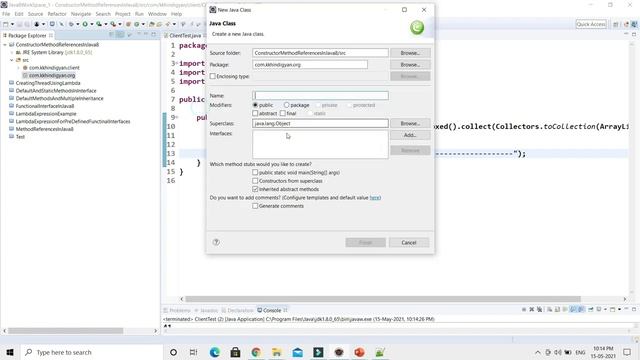
Task: Open File Explorer from the taskbar
Action: (277, 352)
